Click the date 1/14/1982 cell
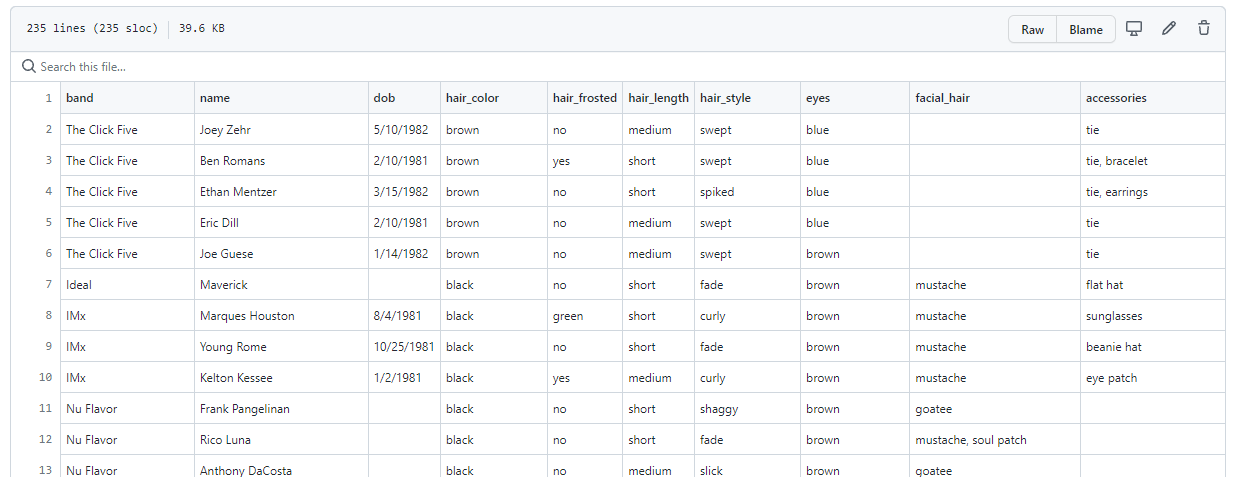This screenshot has height=477, width=1246. pos(404,254)
